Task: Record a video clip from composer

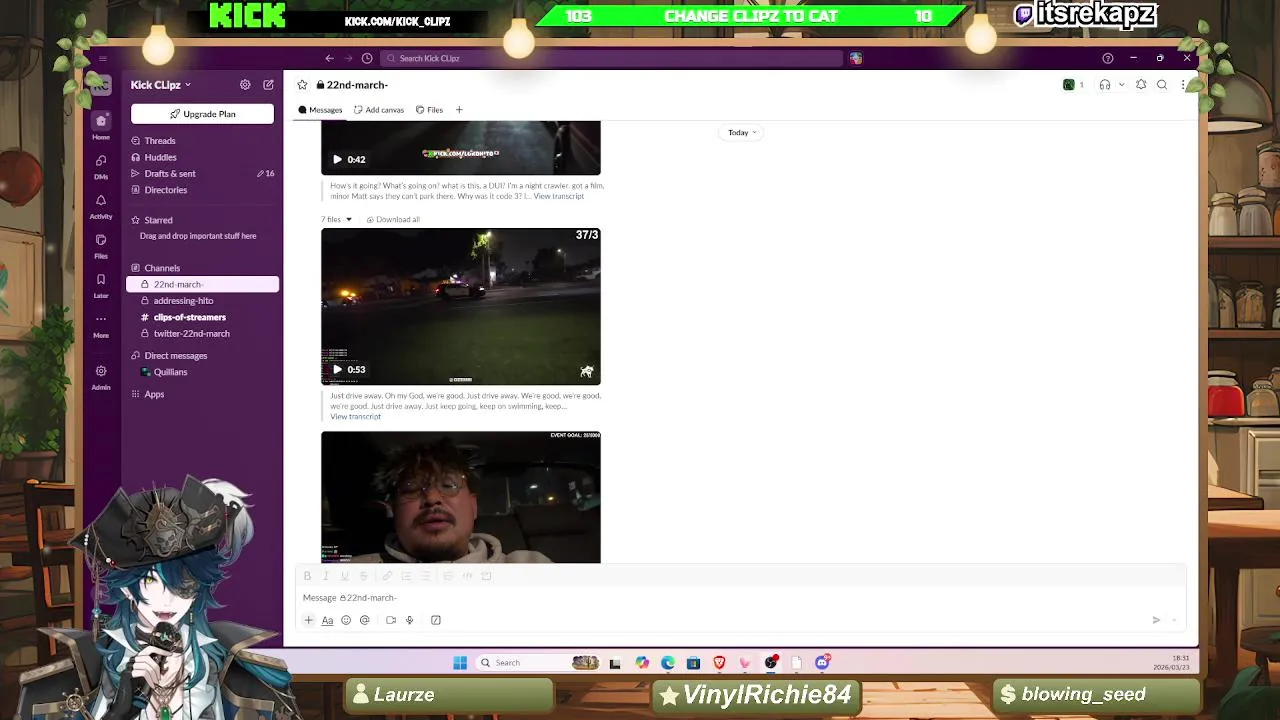Action: point(391,620)
